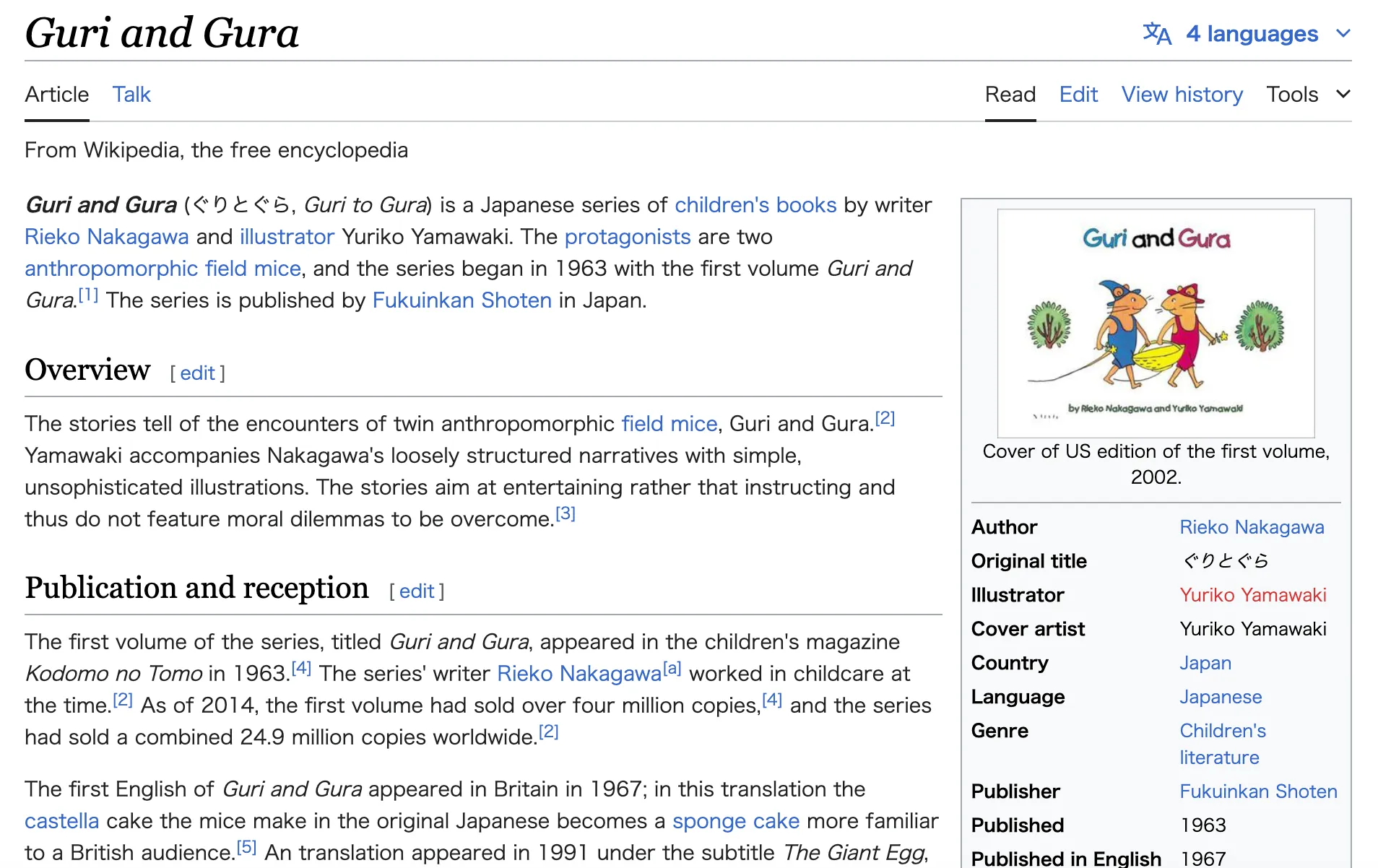Screen dimensions: 1378x868
Task: Follow the Fukuinkan Shoten link in intro
Action: 461,300
